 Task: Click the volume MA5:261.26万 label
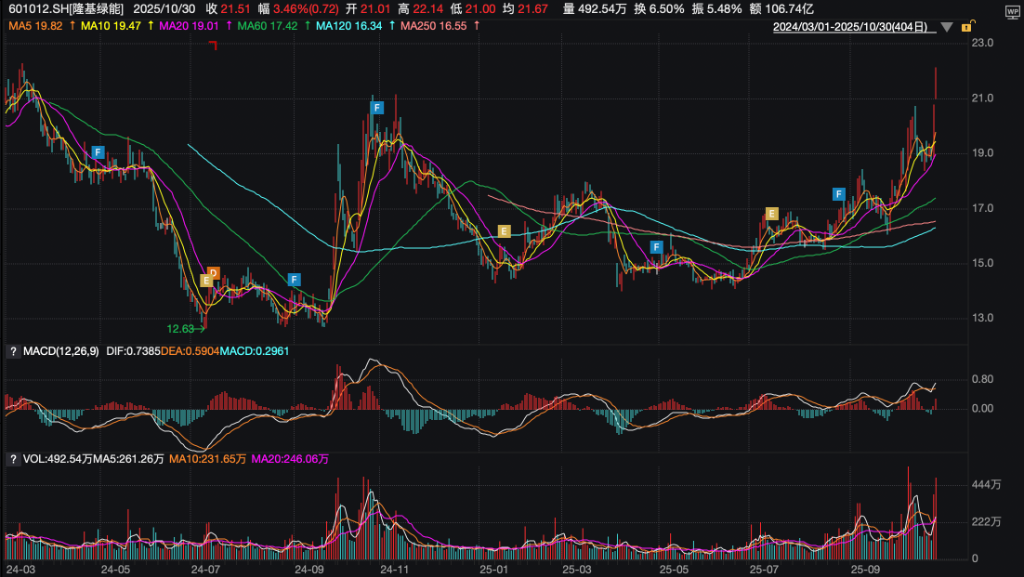click(x=128, y=460)
